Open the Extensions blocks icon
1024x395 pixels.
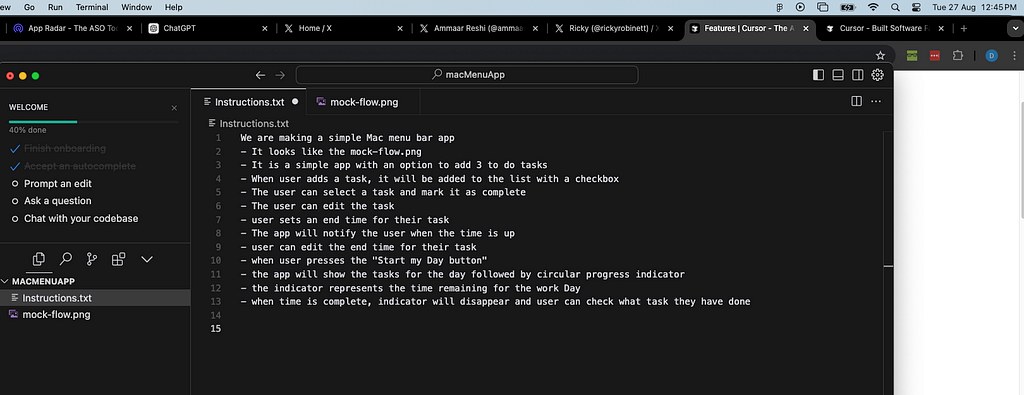pyautogui.click(x=119, y=259)
